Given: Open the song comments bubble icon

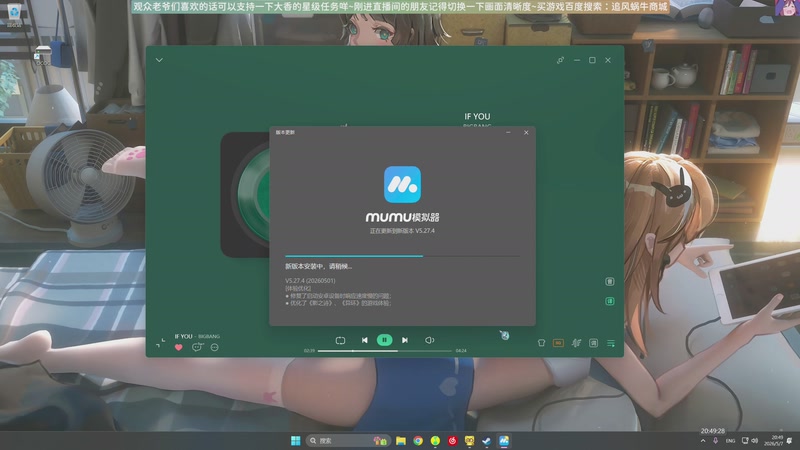Looking at the screenshot, I should [x=197, y=347].
